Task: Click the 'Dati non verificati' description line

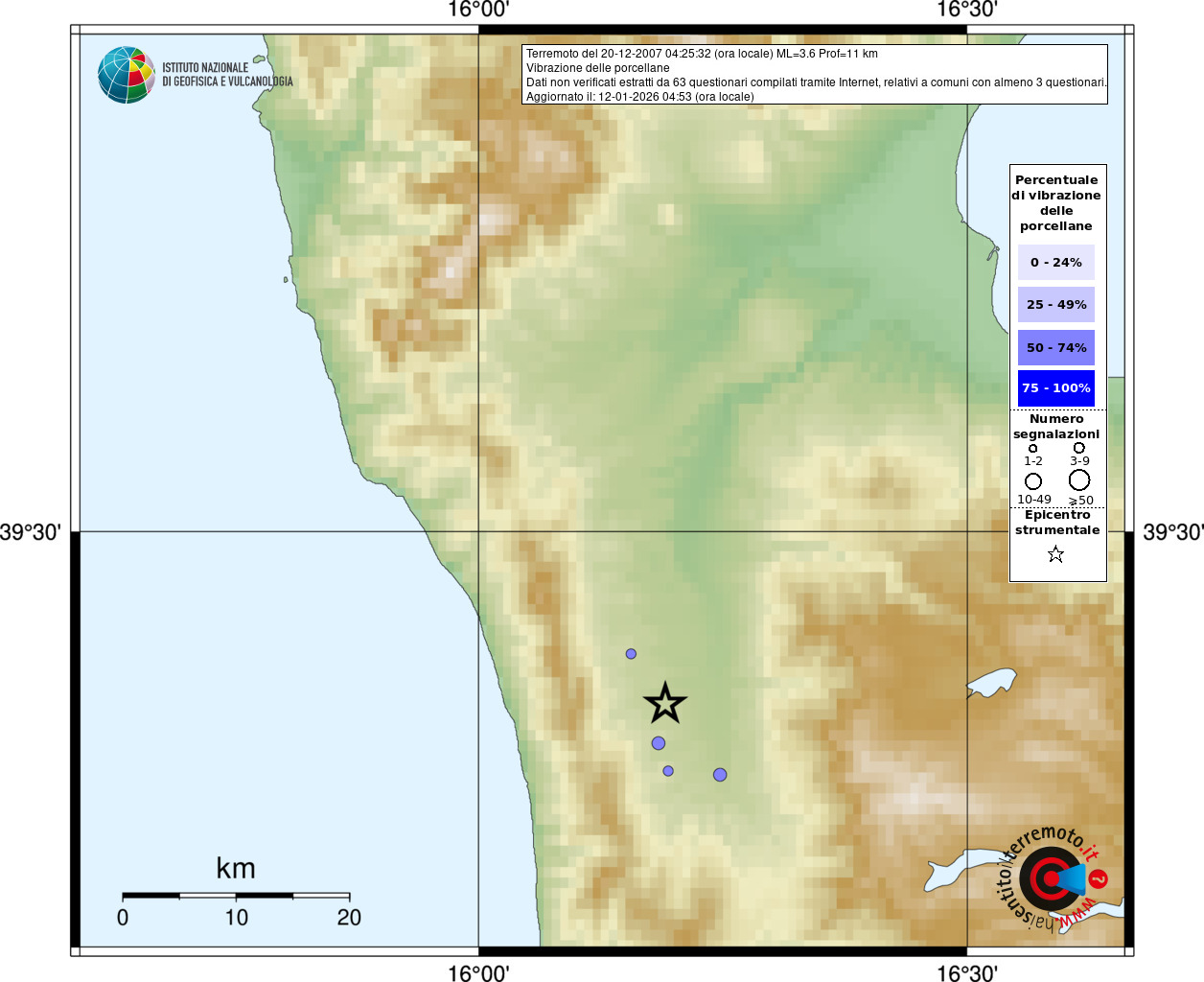Action: click(x=817, y=82)
